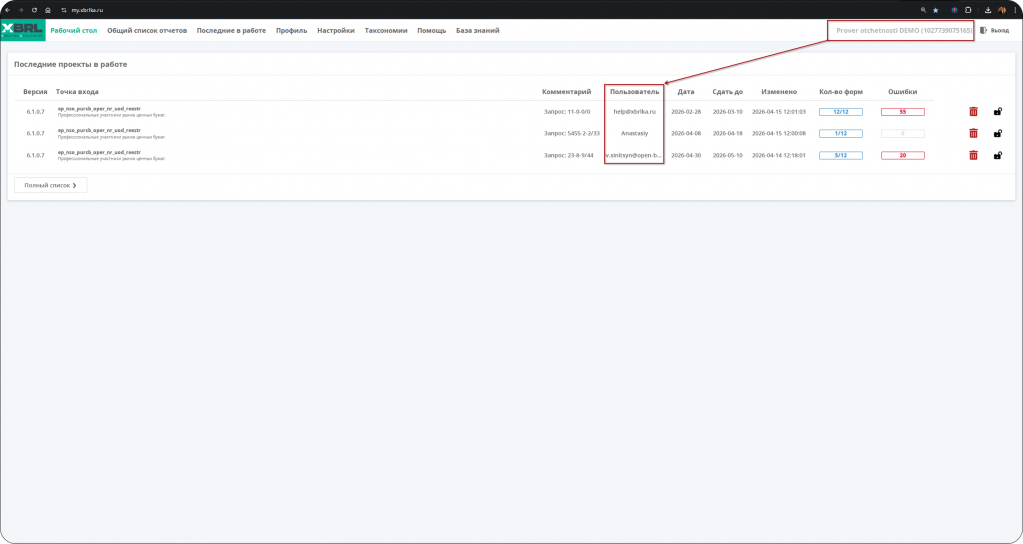Open entry point in the 11-0-0/0 row
Viewport: 1023px width, 544px height.
pyautogui.click(x=99, y=109)
